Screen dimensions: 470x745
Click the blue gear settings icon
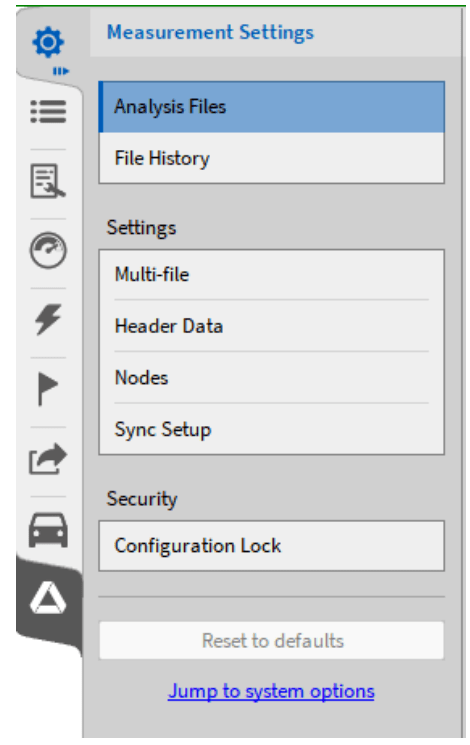coord(48,42)
